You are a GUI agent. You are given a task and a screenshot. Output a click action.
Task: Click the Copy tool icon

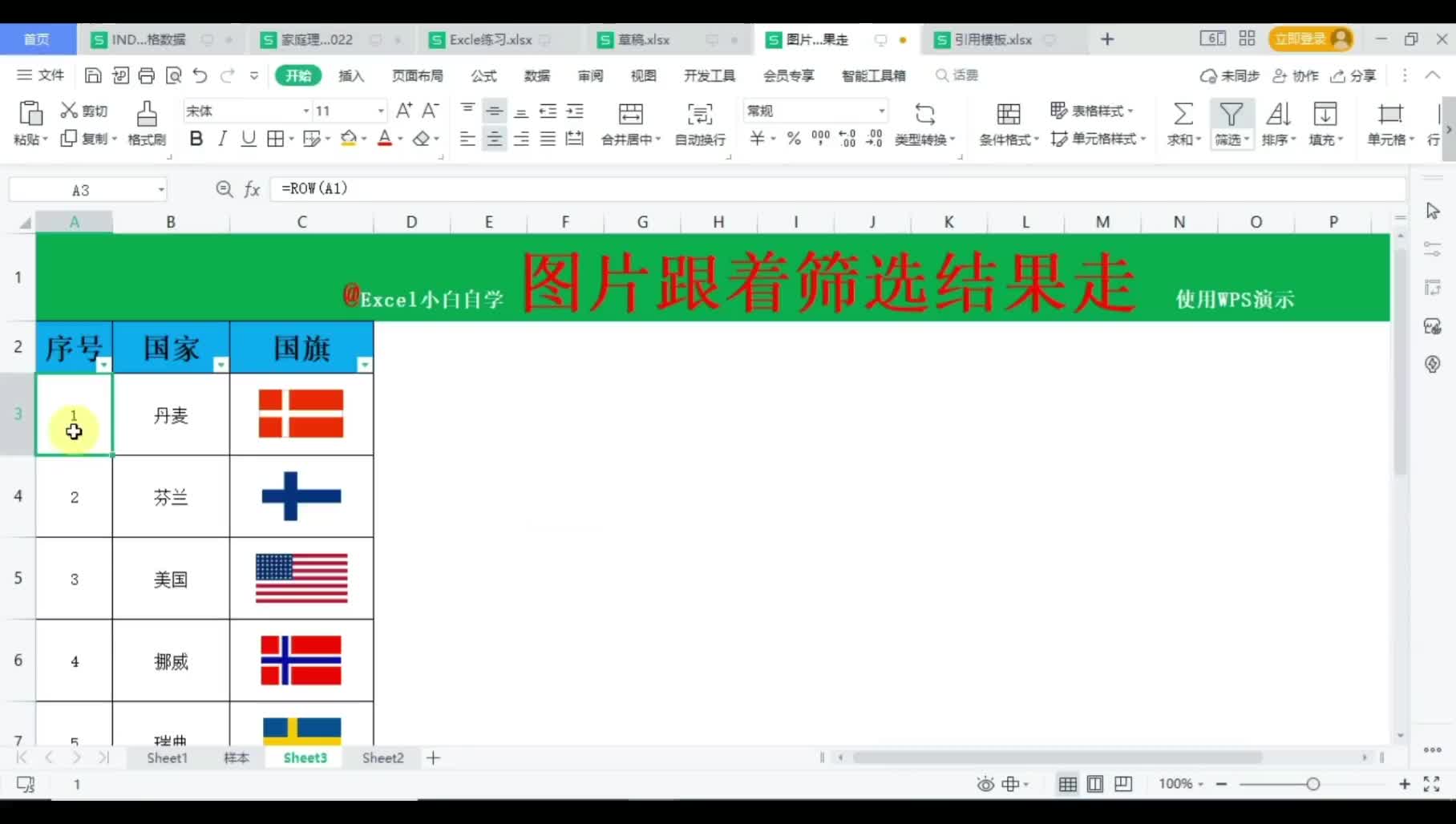69,139
